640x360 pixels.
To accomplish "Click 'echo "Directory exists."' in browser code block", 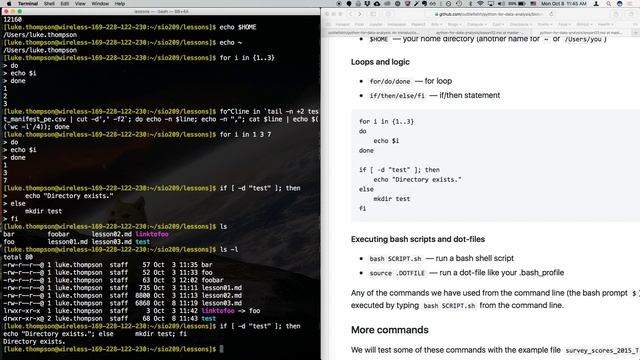I will pyautogui.click(x=417, y=180).
